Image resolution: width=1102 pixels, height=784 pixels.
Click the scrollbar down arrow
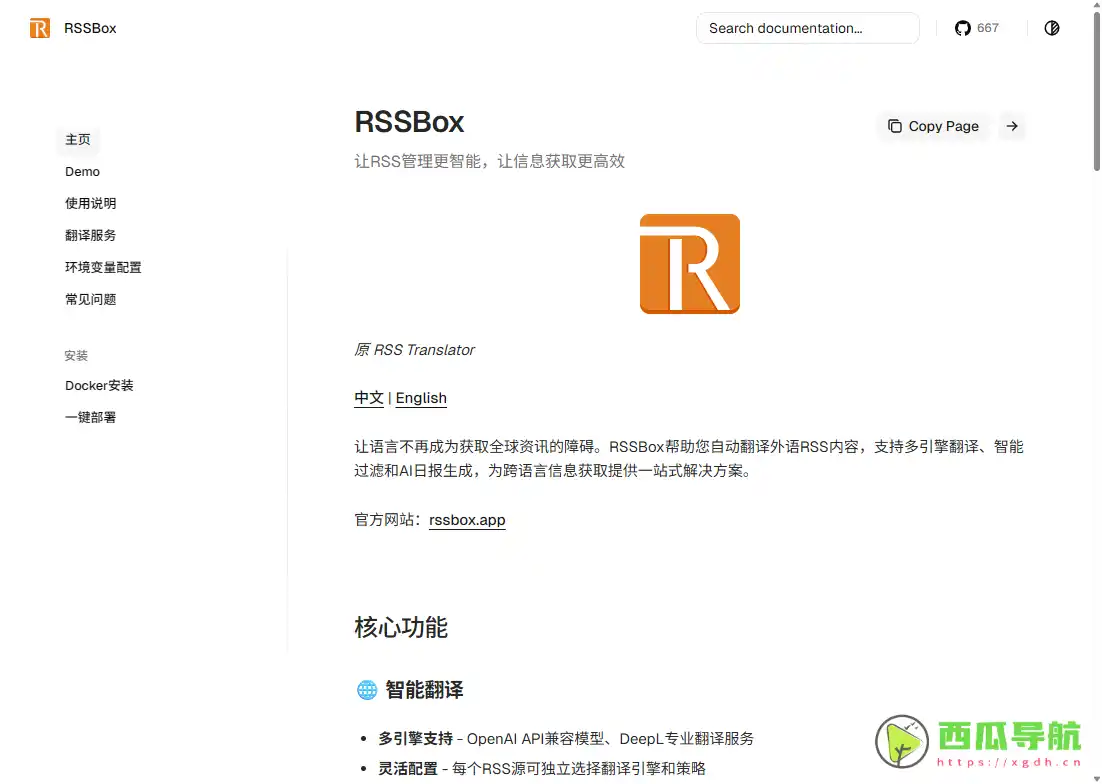coord(1096,778)
